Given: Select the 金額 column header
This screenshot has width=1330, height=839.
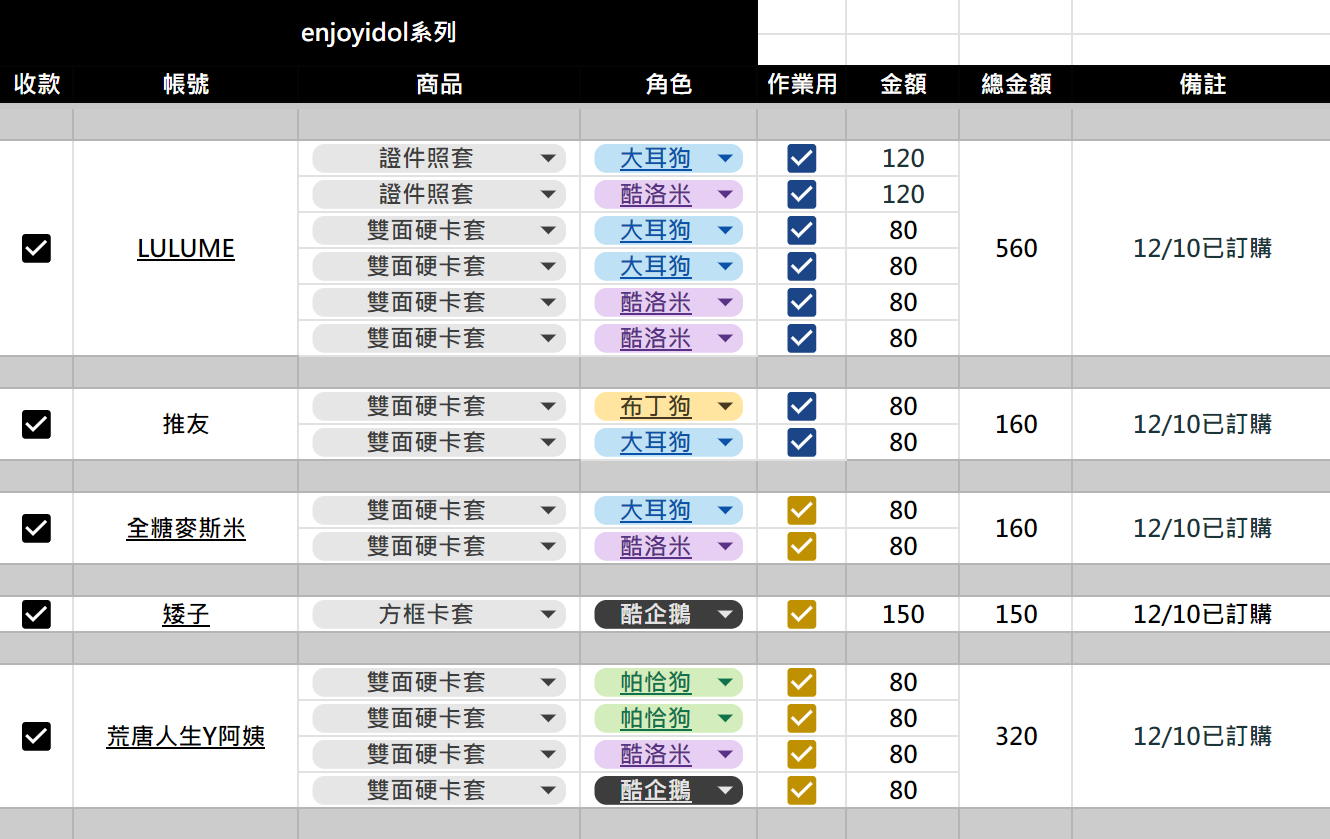Looking at the screenshot, I should pos(903,84).
